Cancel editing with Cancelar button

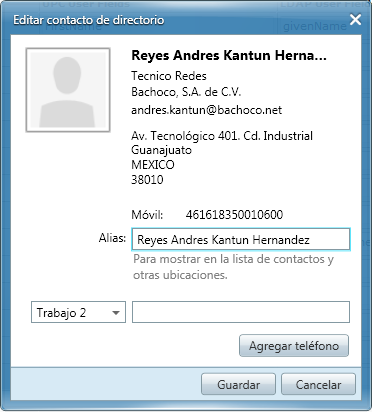pyautogui.click(x=318, y=384)
